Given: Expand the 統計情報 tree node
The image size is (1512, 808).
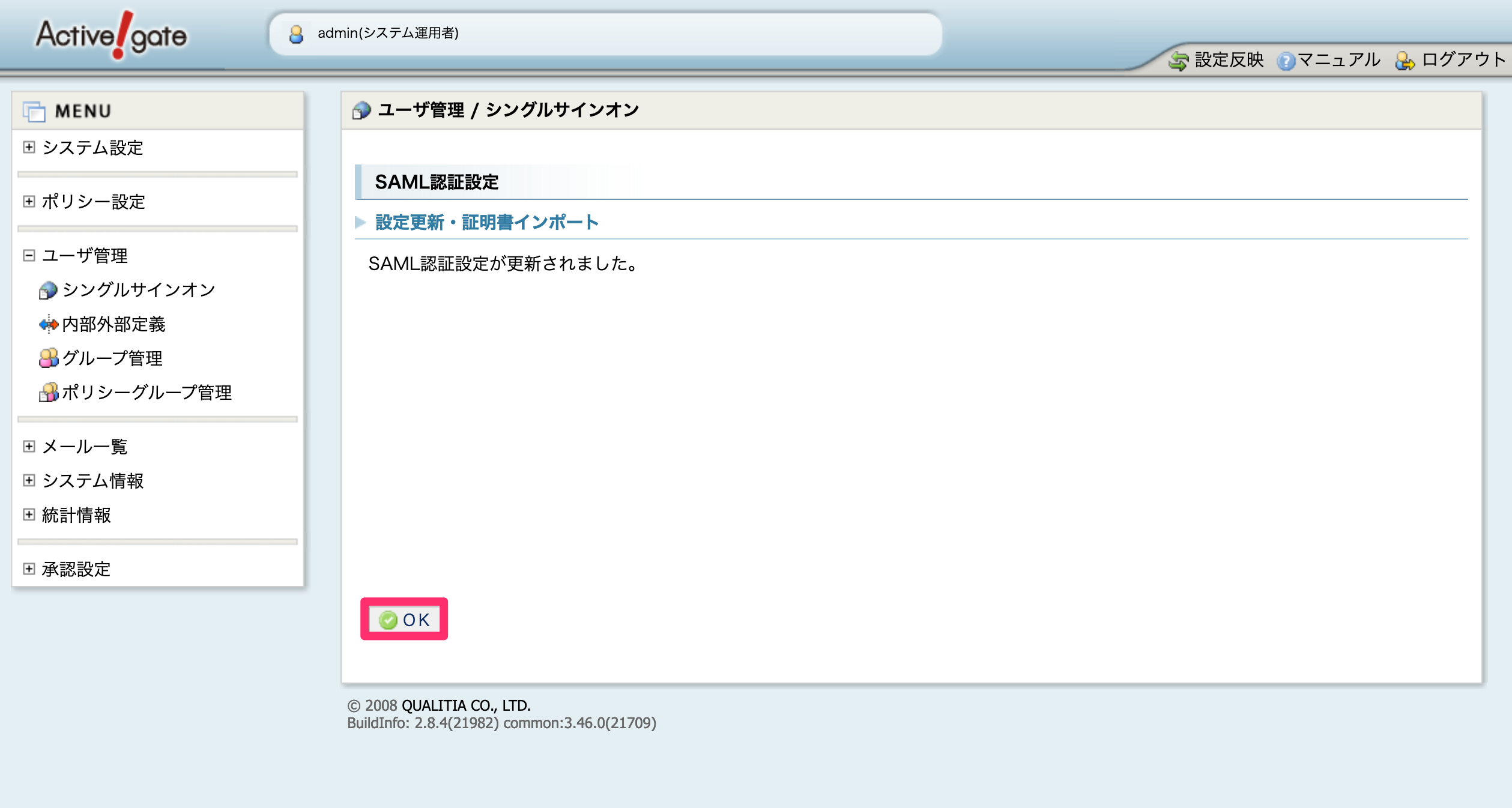Looking at the screenshot, I should point(29,514).
